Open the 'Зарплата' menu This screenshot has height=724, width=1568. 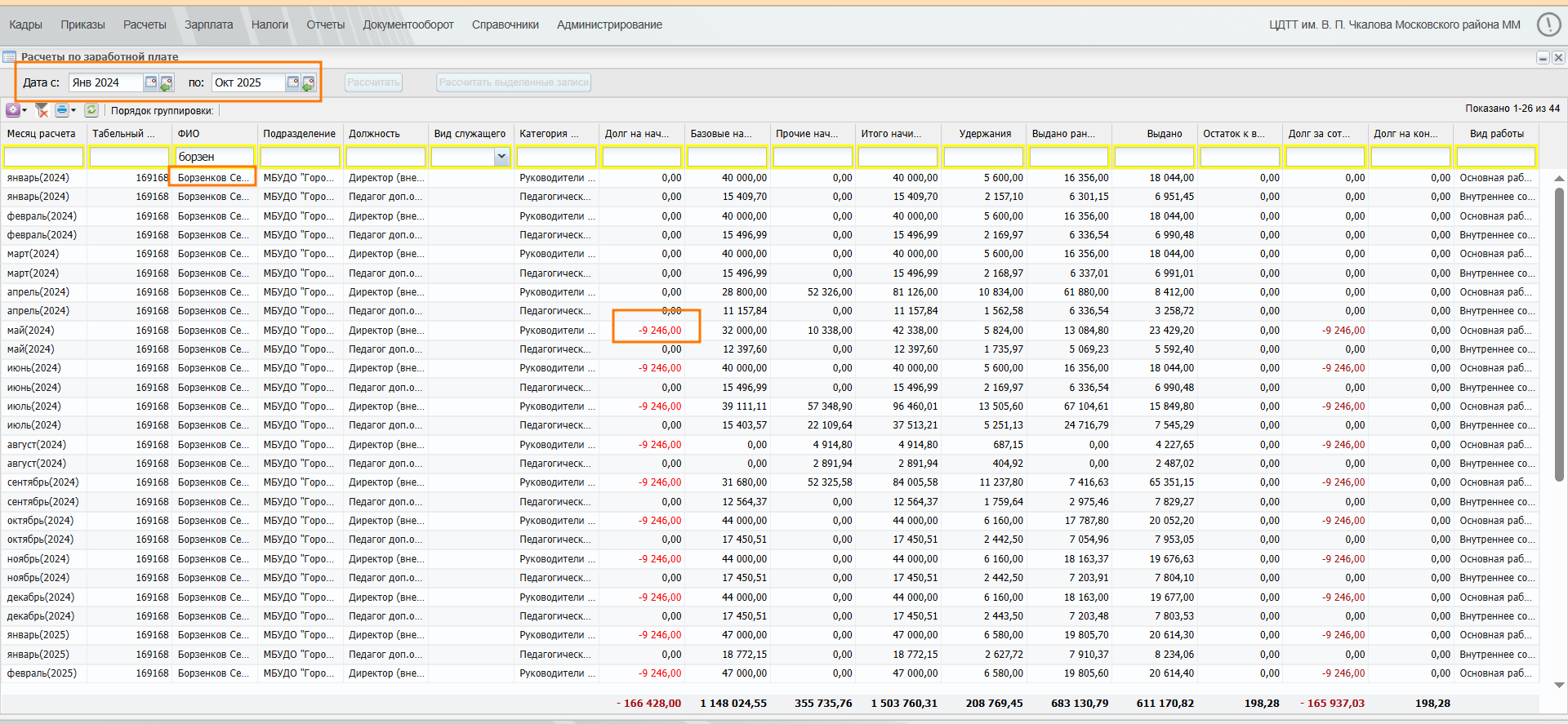(208, 24)
